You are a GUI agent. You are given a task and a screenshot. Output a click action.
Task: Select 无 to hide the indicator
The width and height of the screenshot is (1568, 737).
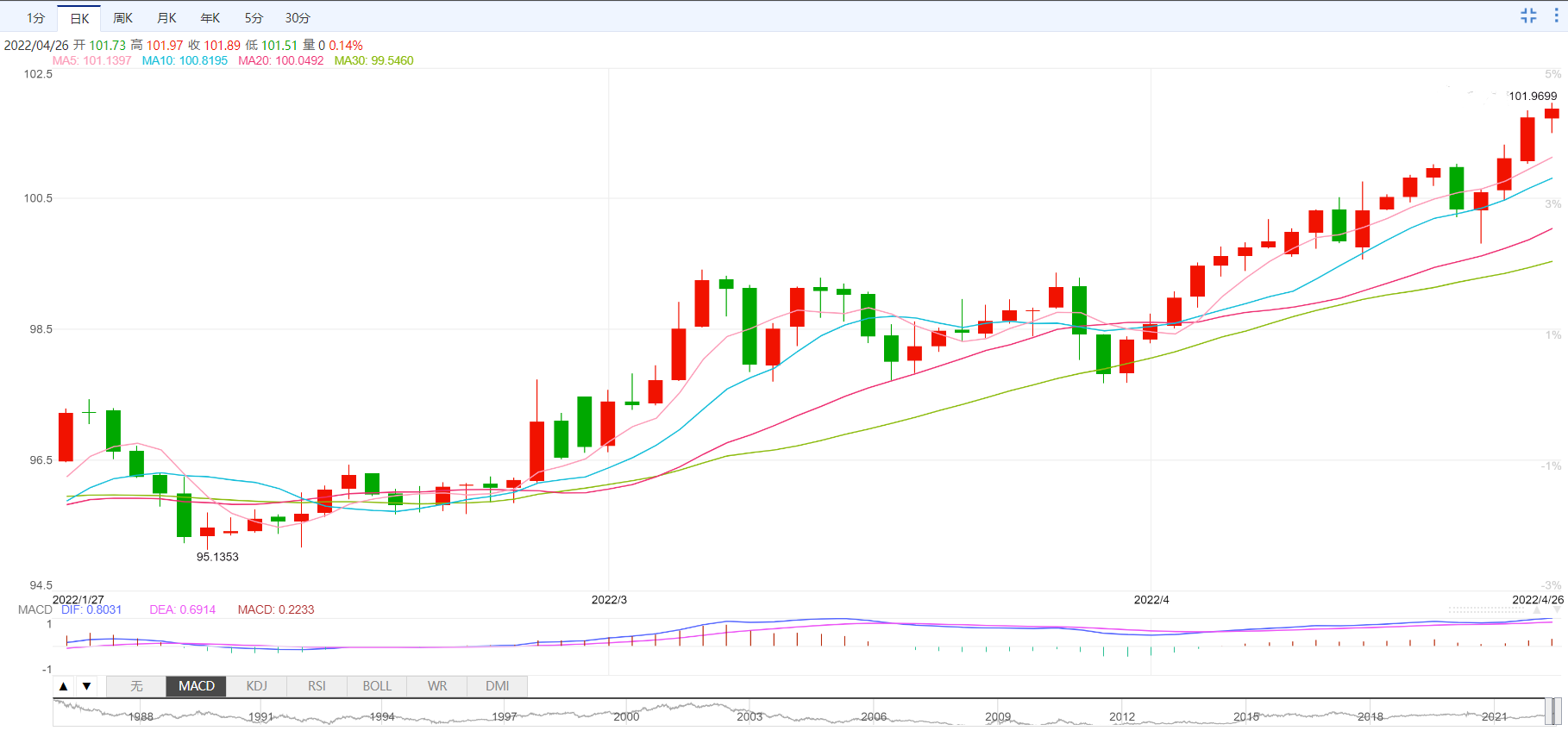(x=136, y=686)
